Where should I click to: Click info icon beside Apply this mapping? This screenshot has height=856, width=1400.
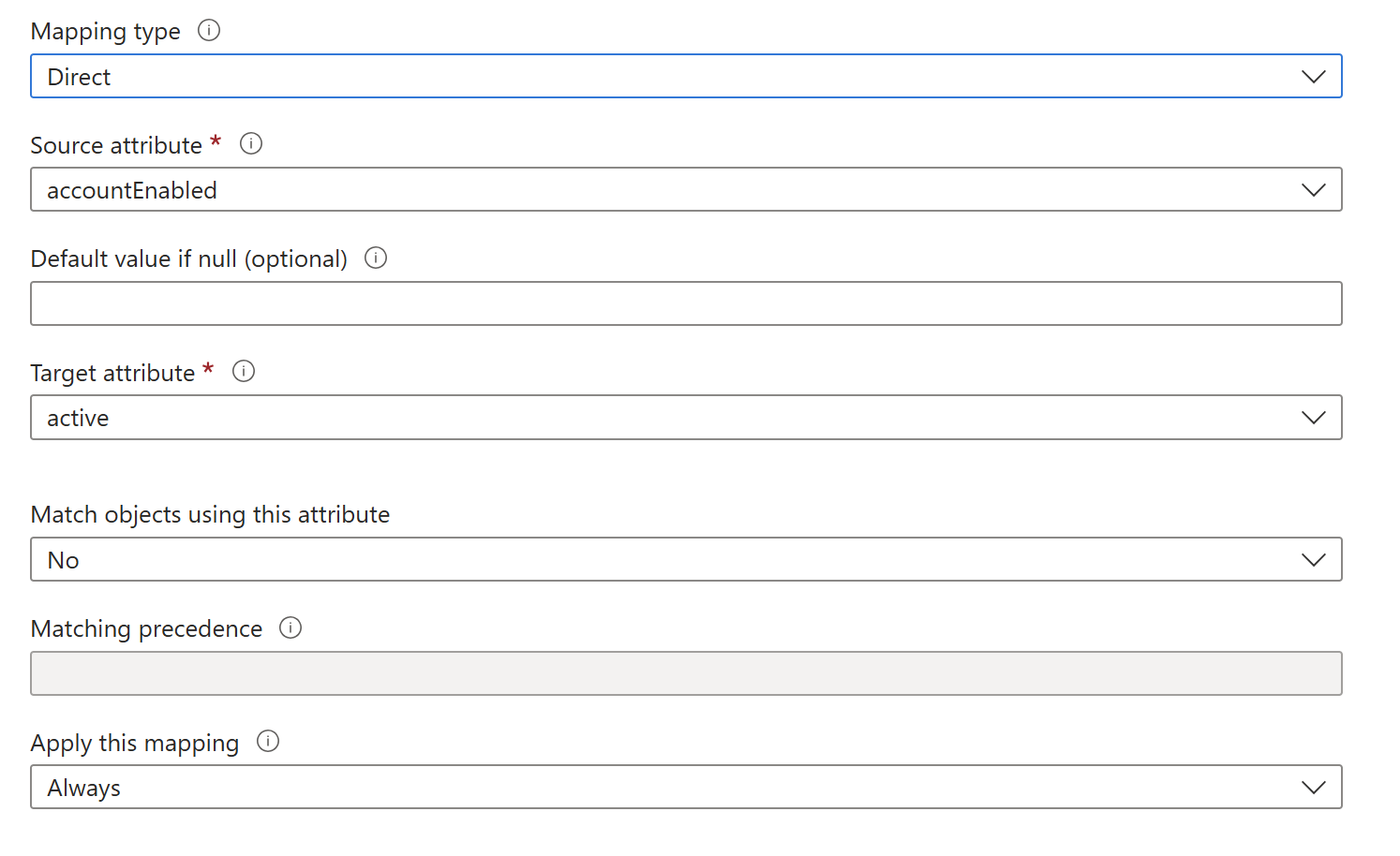pos(268,741)
